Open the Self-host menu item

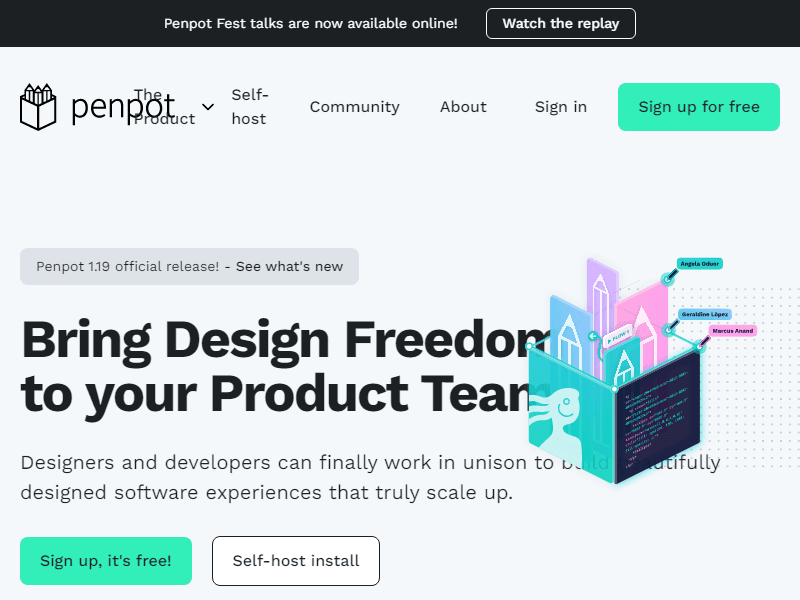249,107
